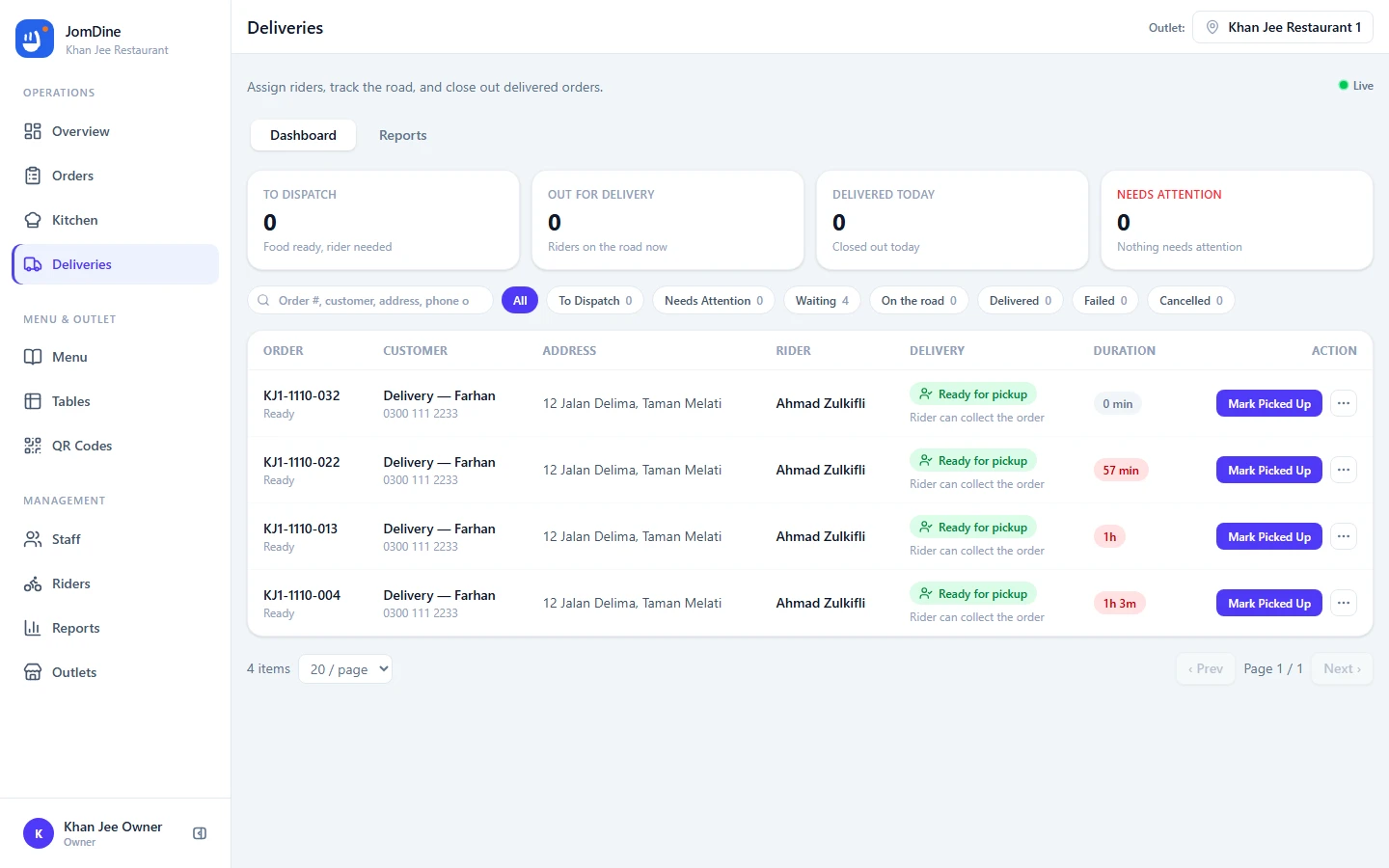Focus the order search field
The height and width of the screenshot is (868, 1389).
click(x=370, y=301)
